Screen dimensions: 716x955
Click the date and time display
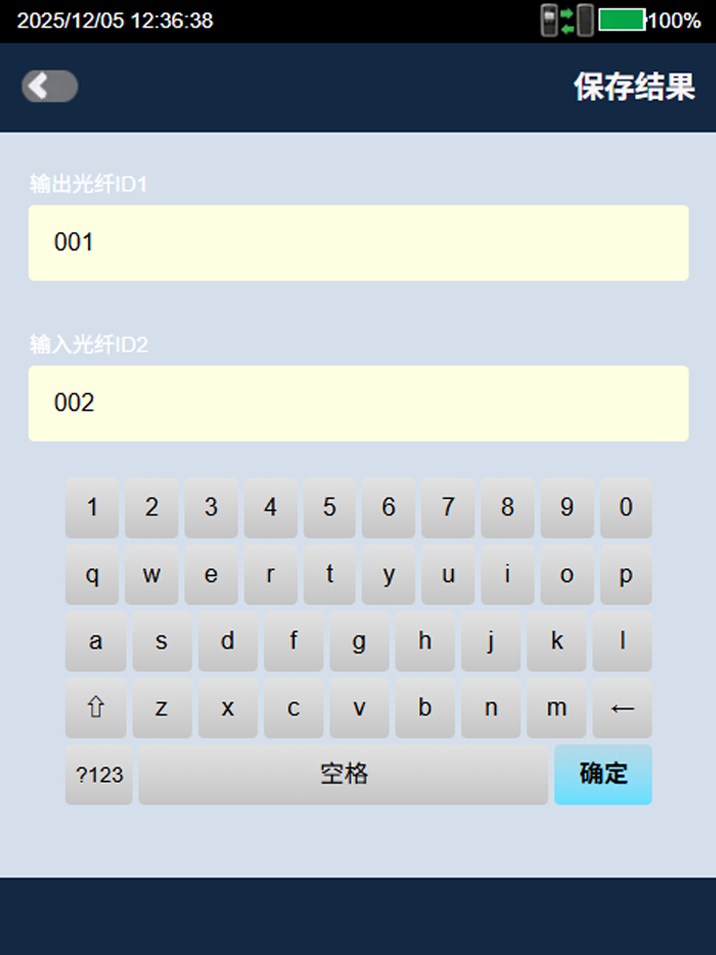[x=115, y=20]
